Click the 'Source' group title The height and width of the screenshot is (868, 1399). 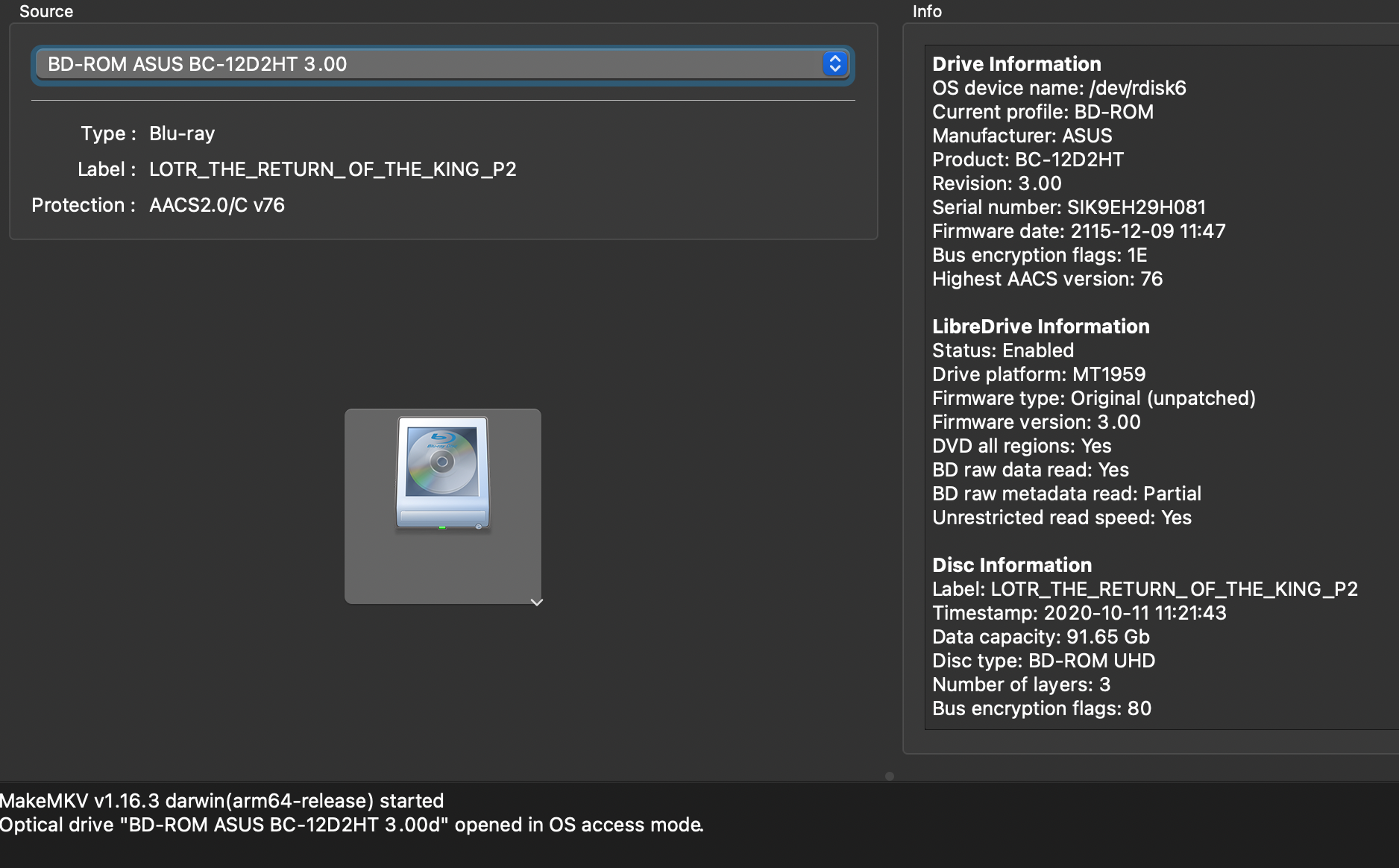point(46,11)
